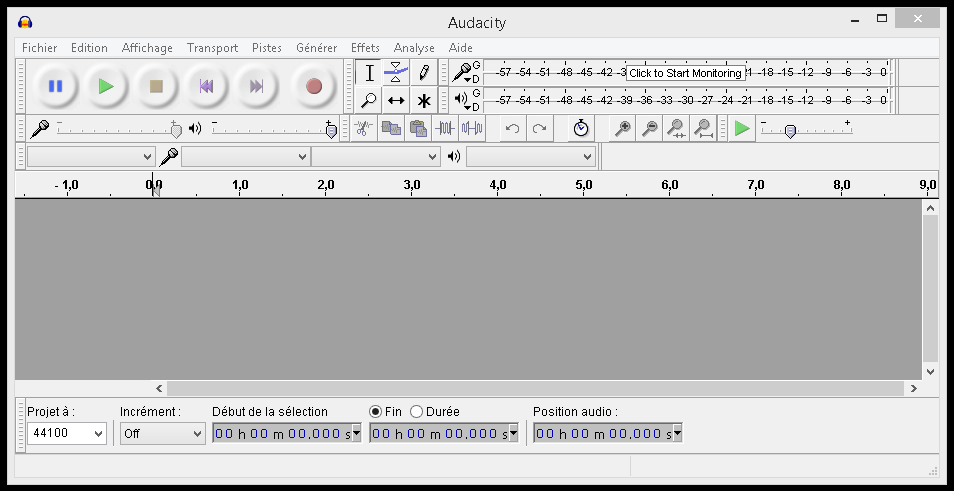
Task: Click the Zoom Out magnifier icon
Action: [650, 128]
